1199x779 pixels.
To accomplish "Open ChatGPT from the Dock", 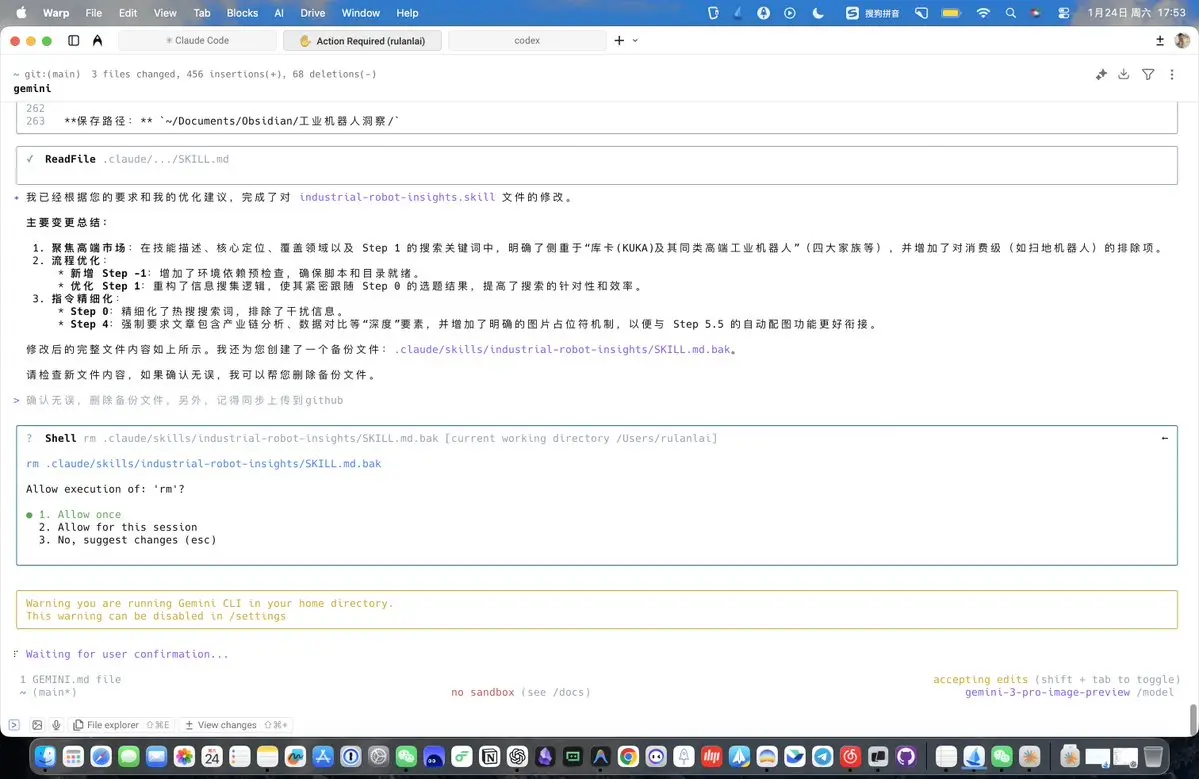I will click(x=518, y=757).
